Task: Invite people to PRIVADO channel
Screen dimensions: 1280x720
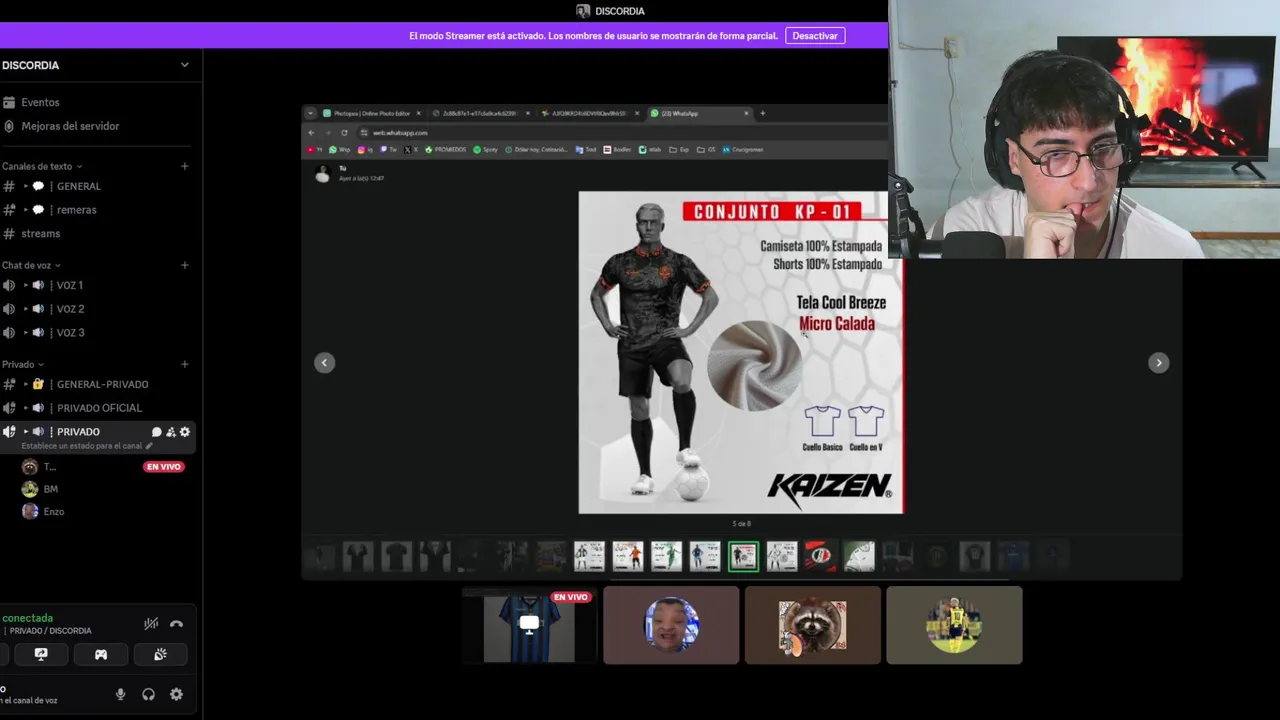Action: tap(170, 432)
